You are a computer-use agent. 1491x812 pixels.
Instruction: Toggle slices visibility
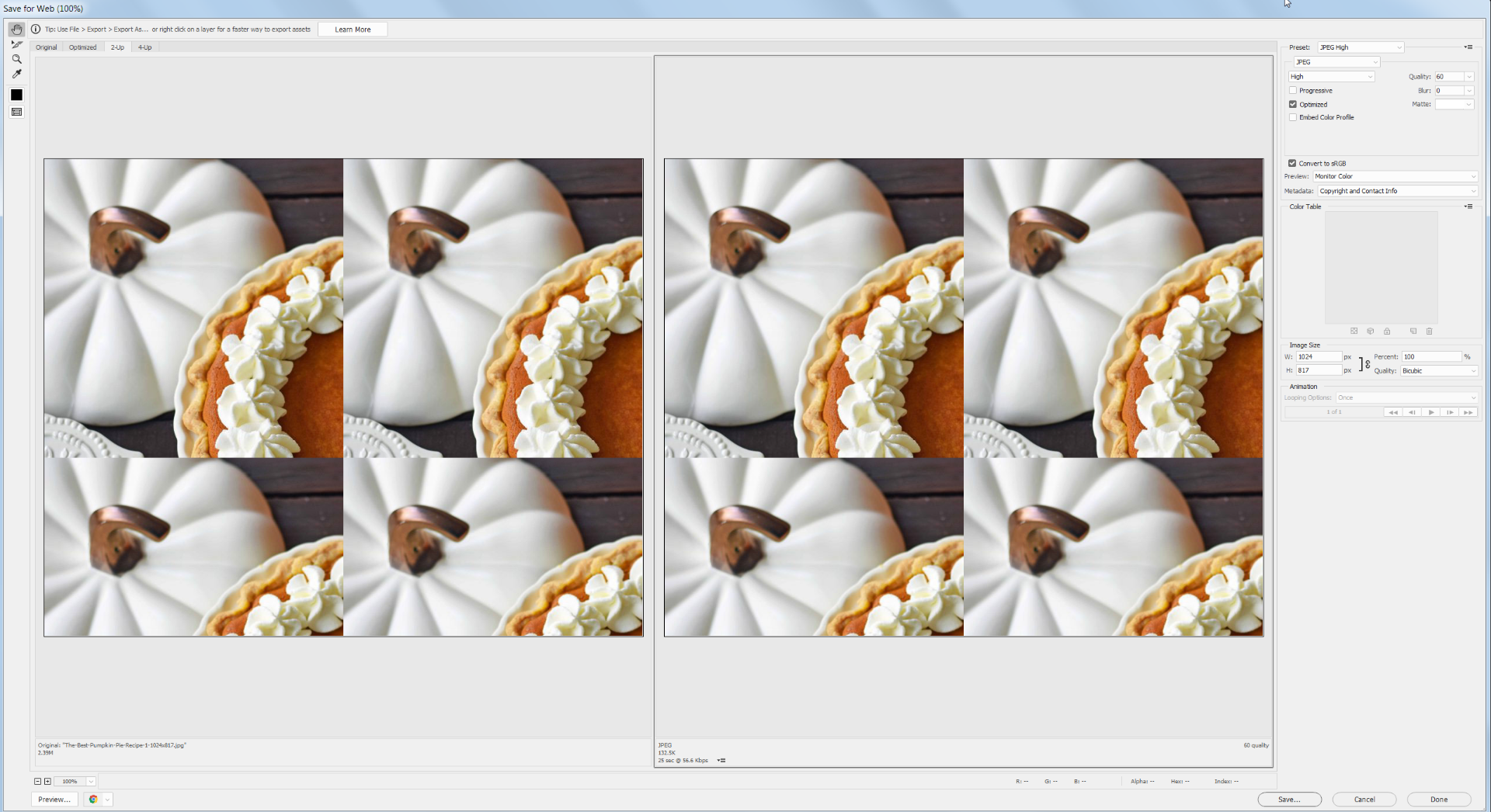coord(16,112)
